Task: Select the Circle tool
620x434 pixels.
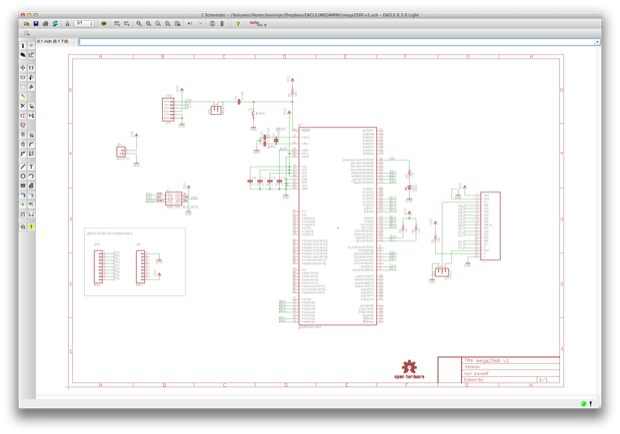Action: [x=23, y=176]
